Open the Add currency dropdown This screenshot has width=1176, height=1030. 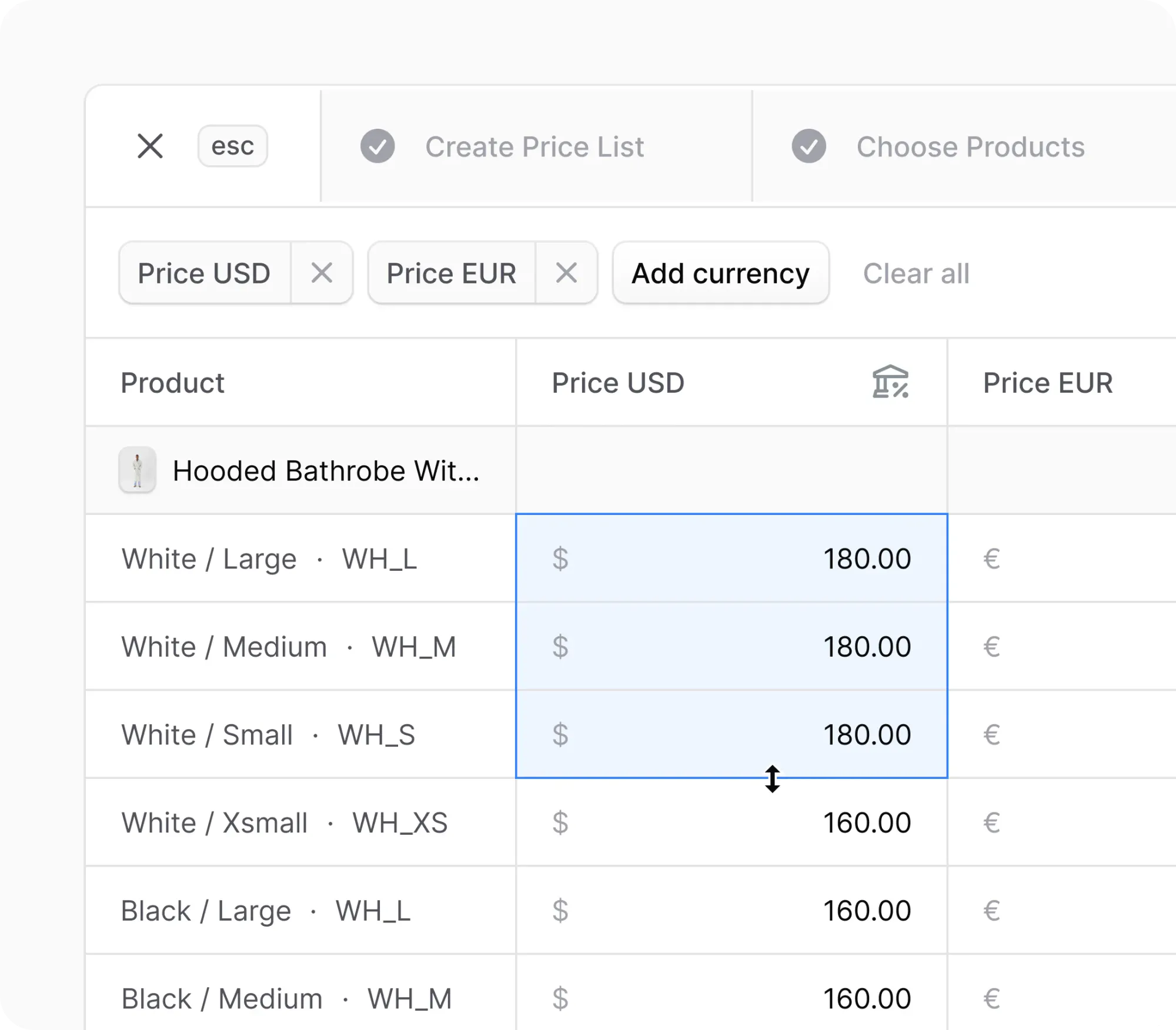tap(720, 273)
